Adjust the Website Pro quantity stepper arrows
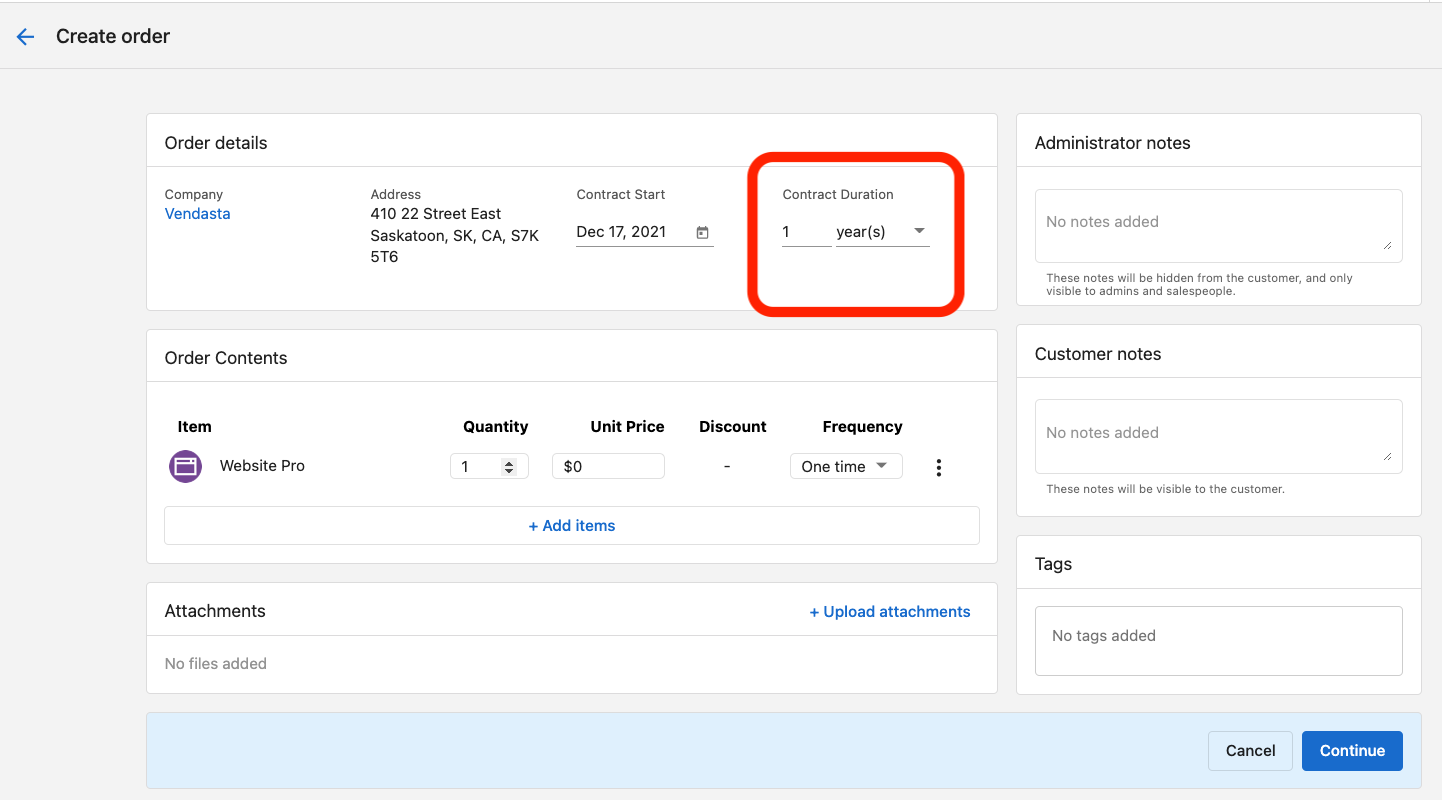This screenshot has width=1442, height=800. [x=508, y=467]
